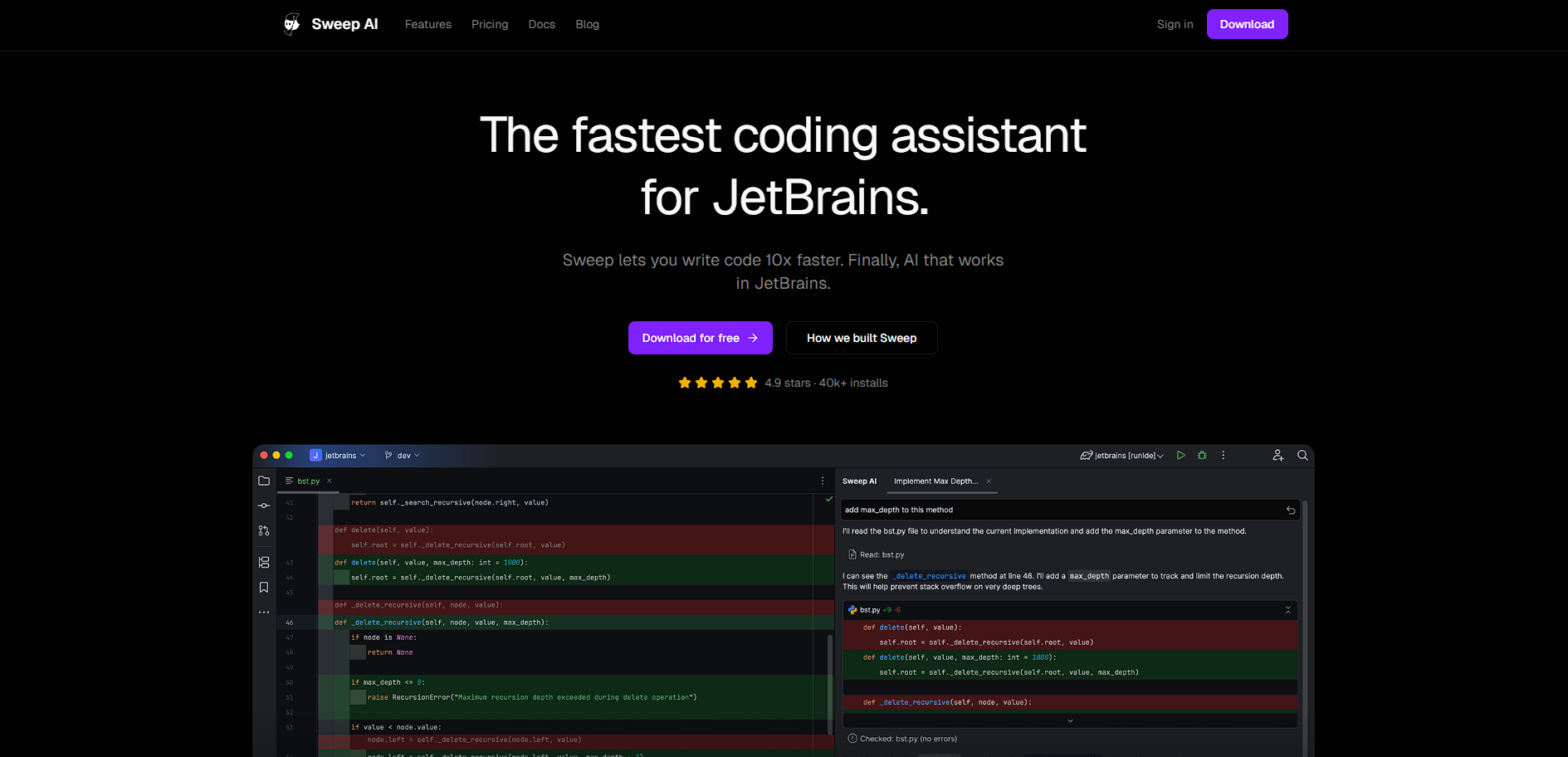This screenshot has height=757, width=1568.
Task: Close the bst.py editor tab
Action: click(330, 481)
